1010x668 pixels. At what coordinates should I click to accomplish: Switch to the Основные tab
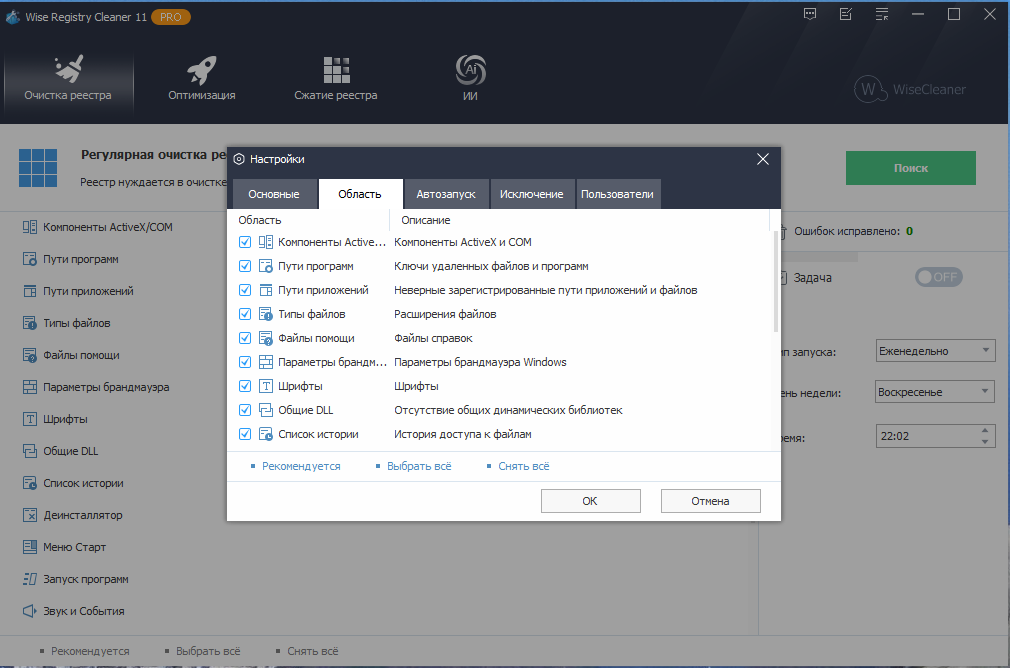274,194
